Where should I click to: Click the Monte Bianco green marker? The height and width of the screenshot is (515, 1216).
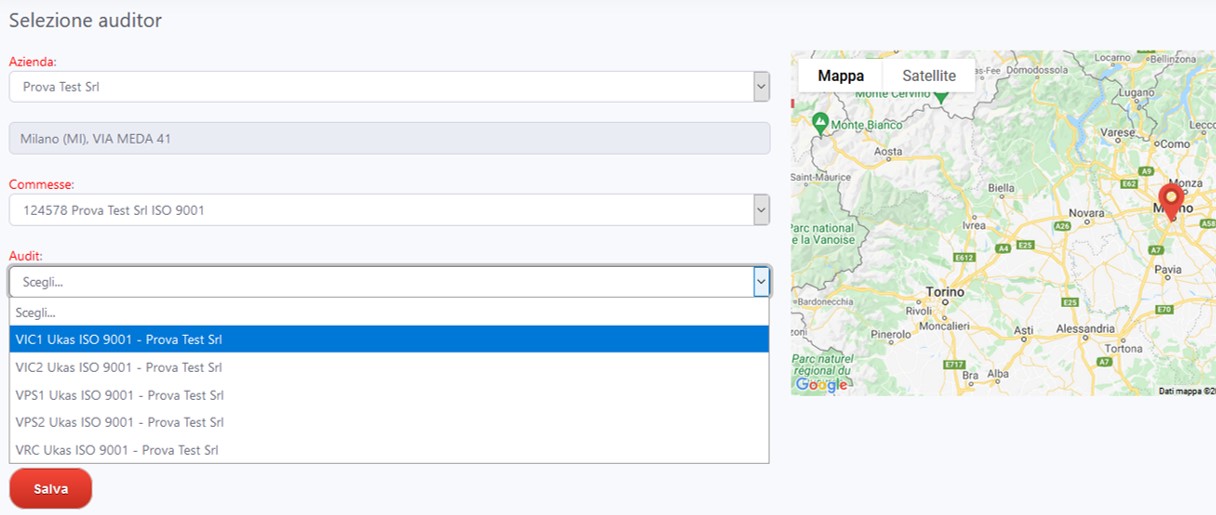pyautogui.click(x=821, y=123)
